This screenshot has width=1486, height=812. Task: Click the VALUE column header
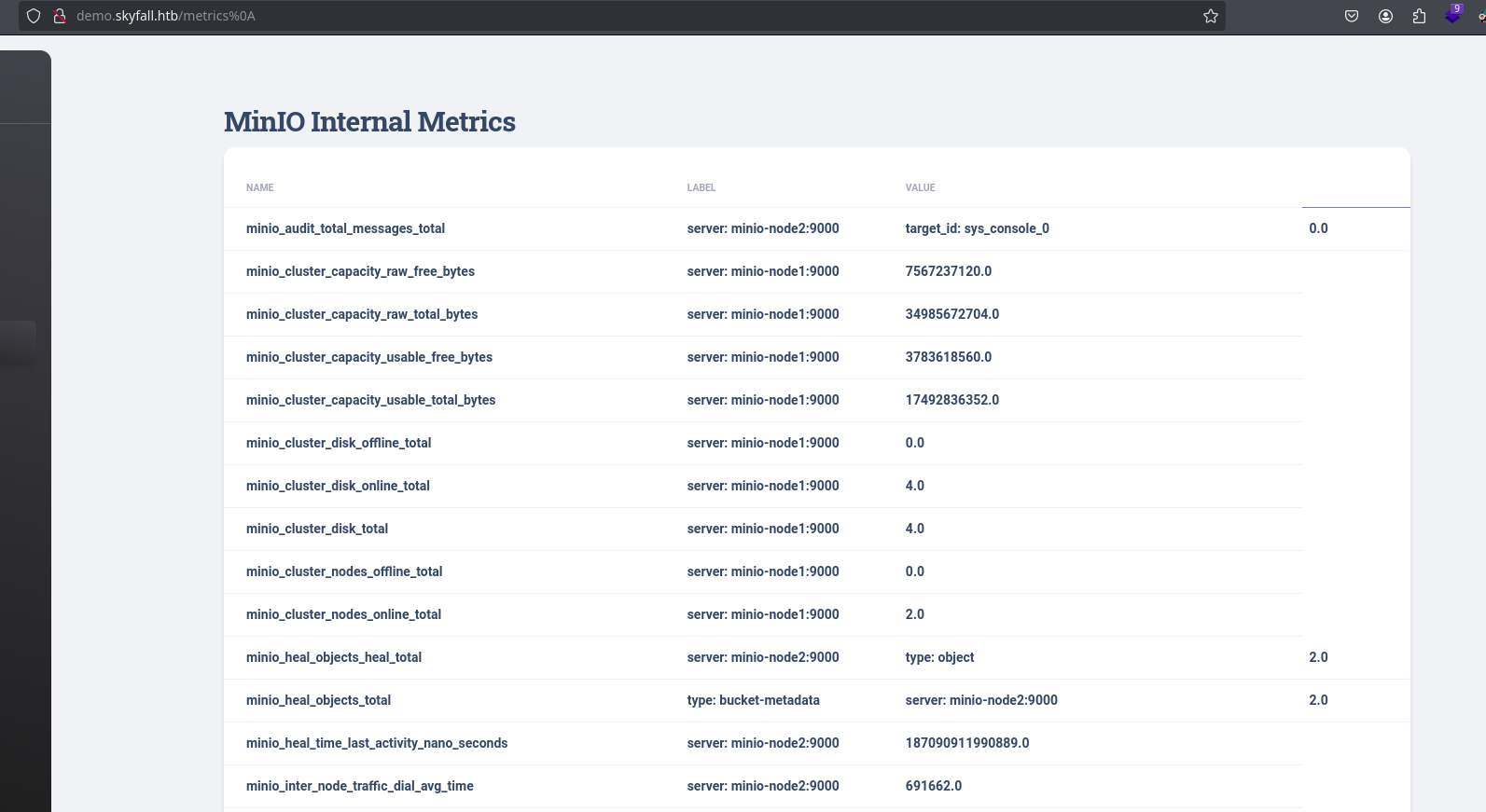tap(920, 187)
